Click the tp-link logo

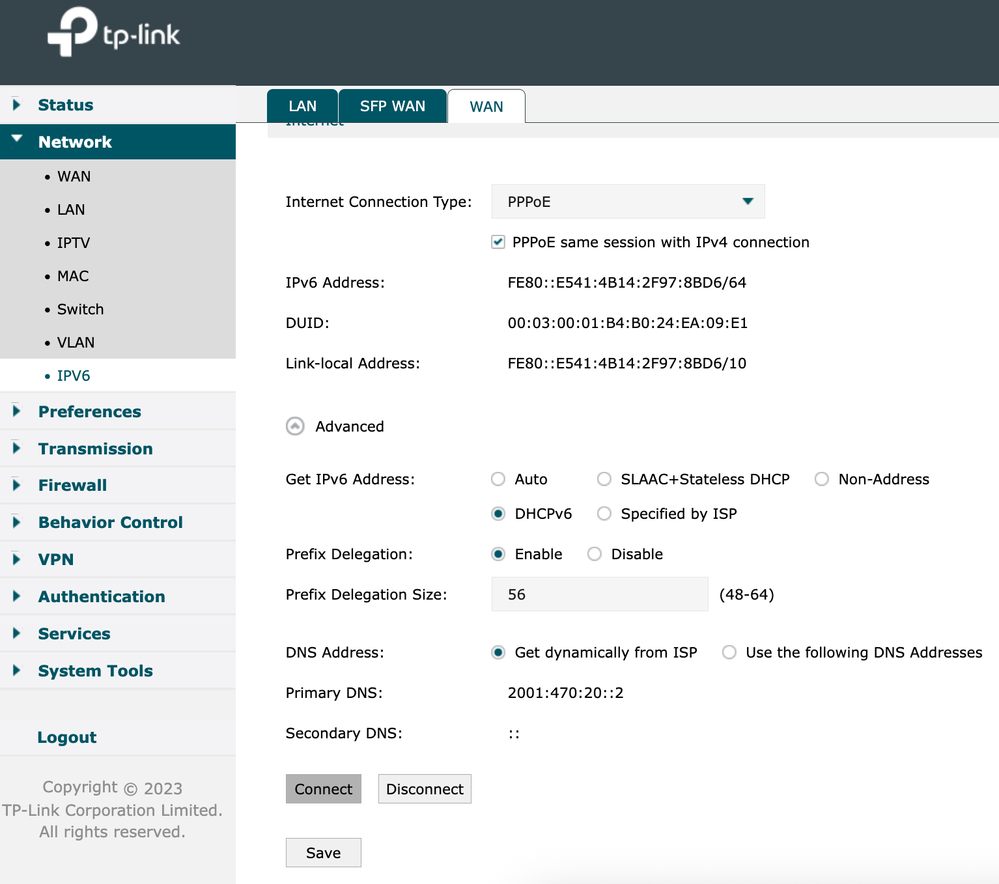tap(113, 32)
